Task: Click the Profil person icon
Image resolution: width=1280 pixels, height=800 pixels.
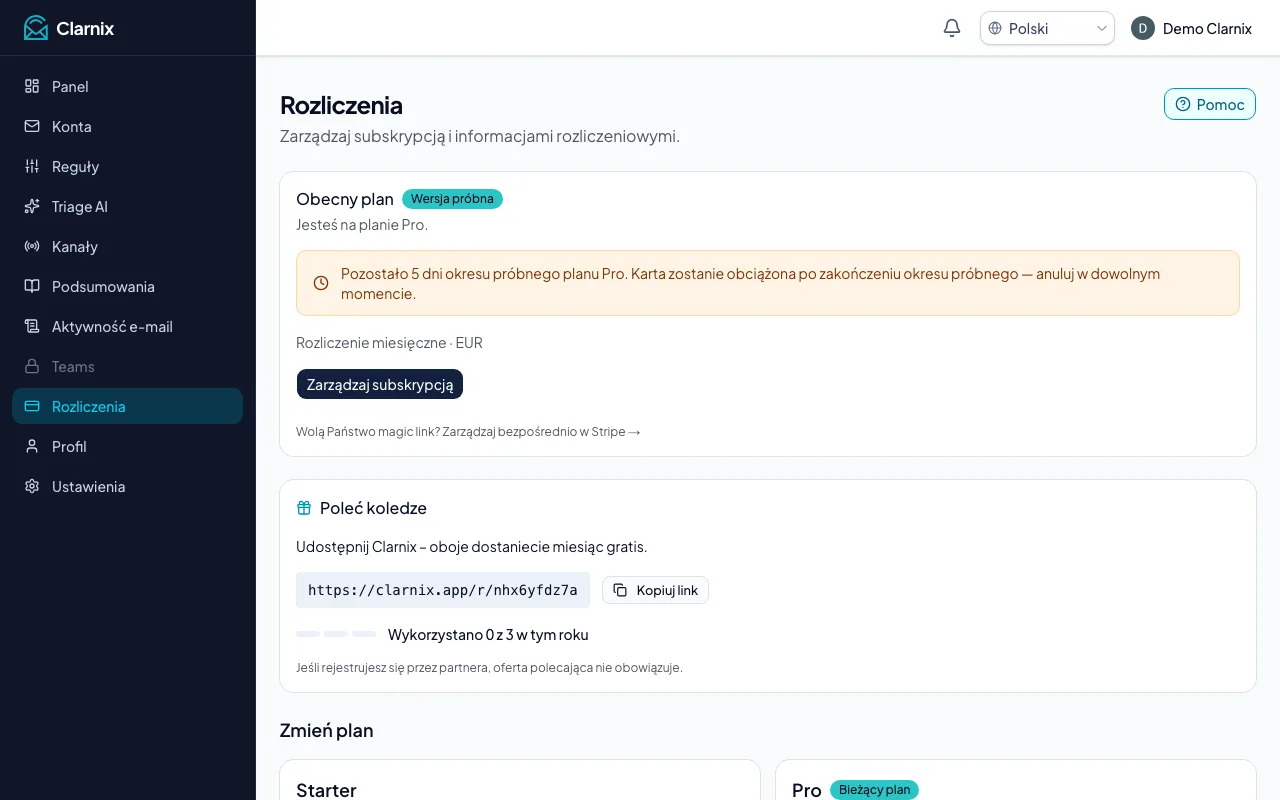Action: [32, 447]
